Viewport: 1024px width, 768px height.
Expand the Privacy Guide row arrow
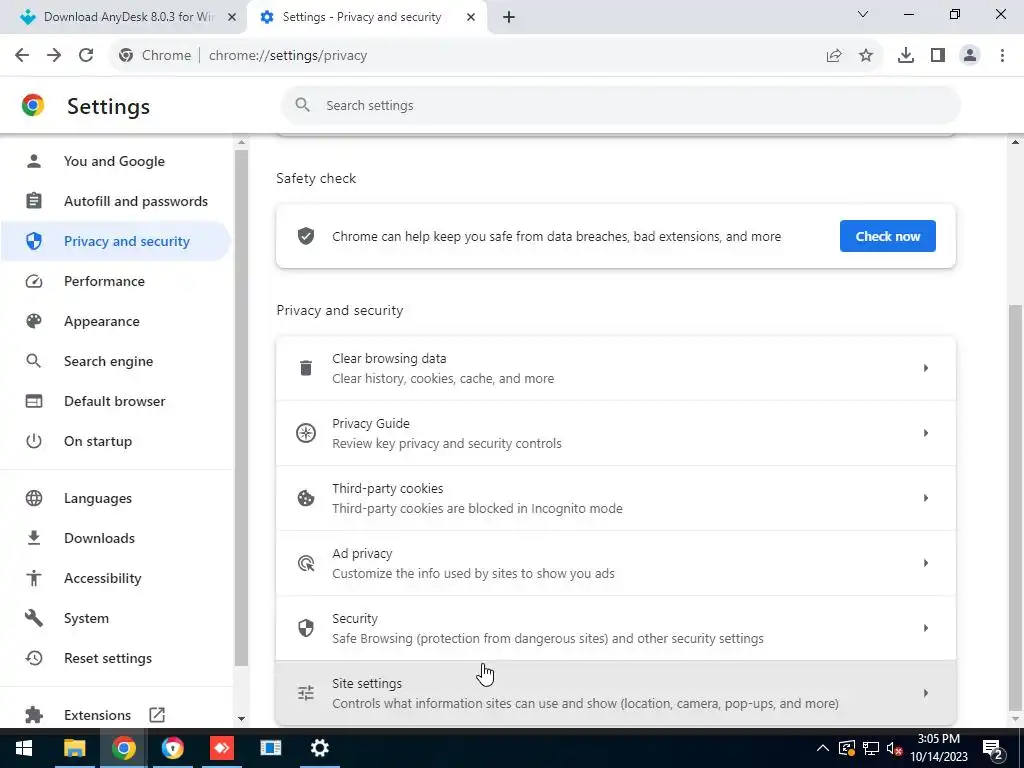(925, 433)
